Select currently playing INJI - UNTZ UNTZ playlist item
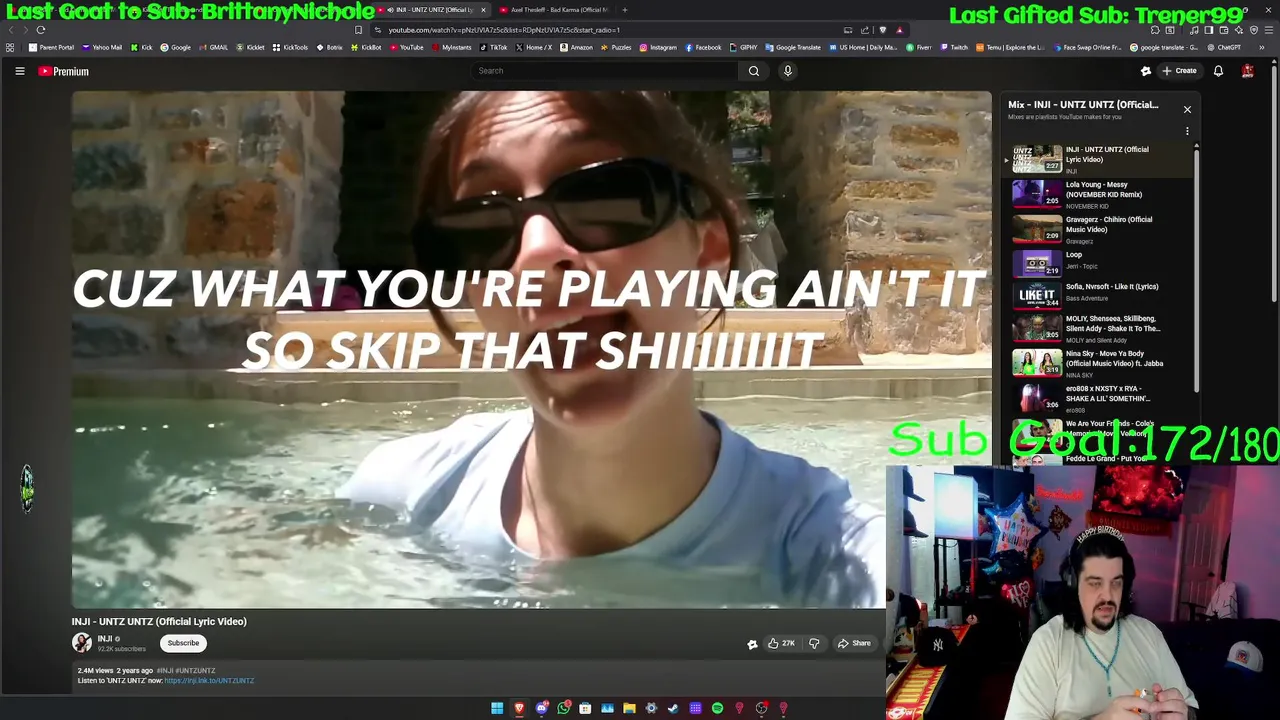1280x720 pixels. click(x=1098, y=159)
